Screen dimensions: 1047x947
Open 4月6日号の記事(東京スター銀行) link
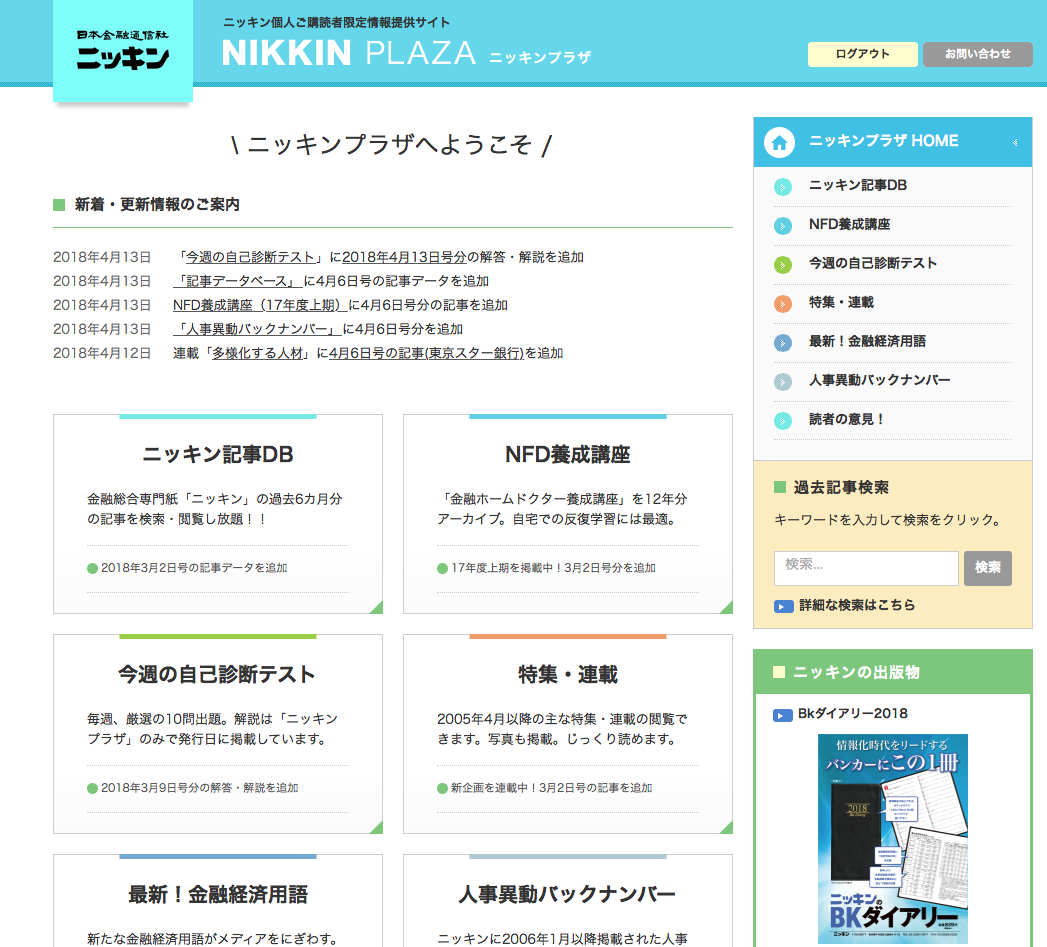tap(426, 353)
